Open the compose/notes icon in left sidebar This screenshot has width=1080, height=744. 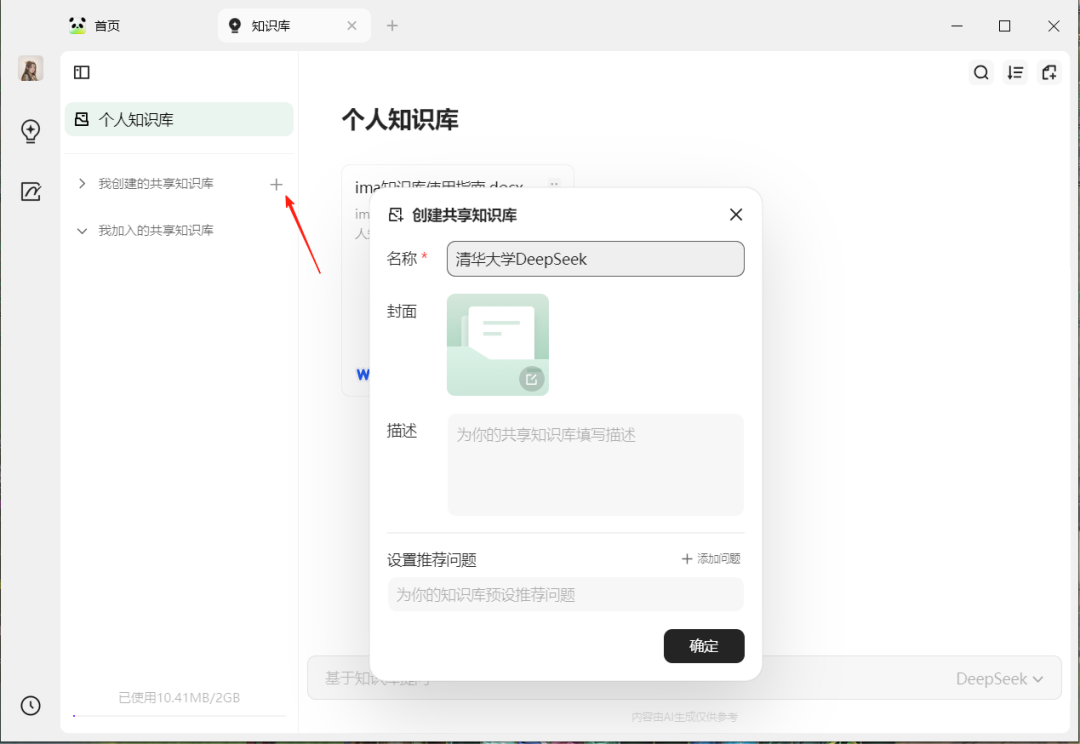pos(30,192)
